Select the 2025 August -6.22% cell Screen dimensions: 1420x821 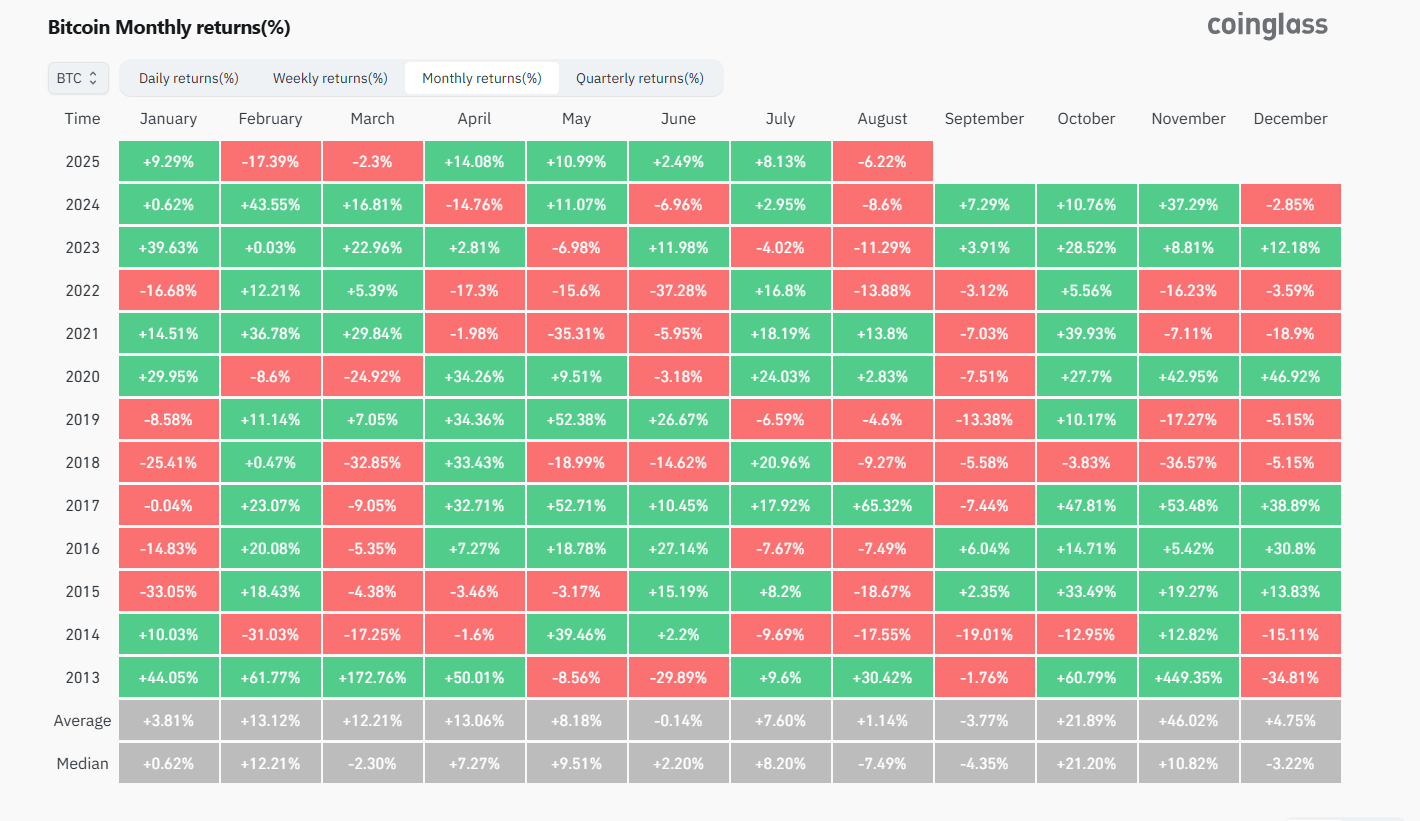[x=882, y=161]
